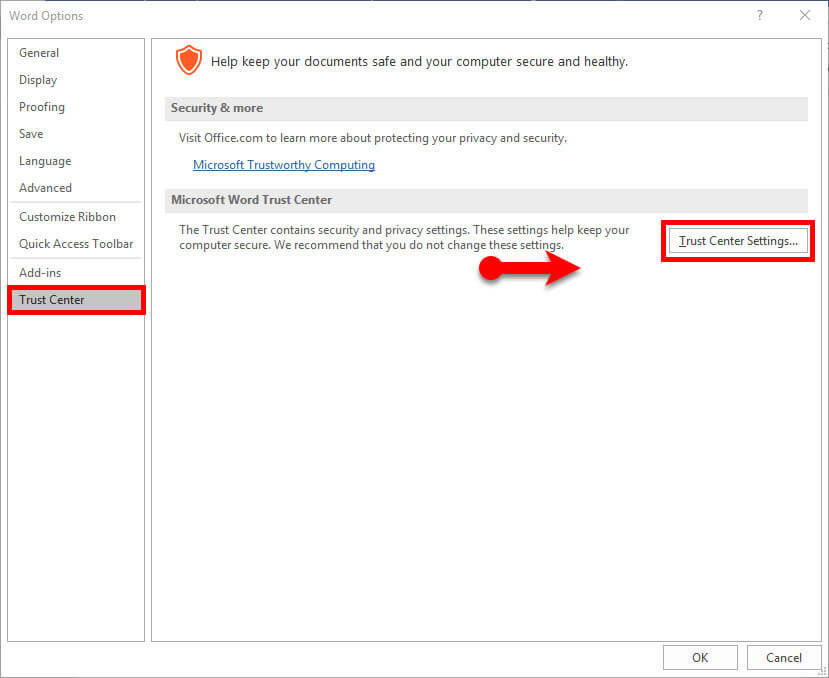This screenshot has width=829, height=678.
Task: Click the Help question mark icon
Action: pyautogui.click(x=760, y=15)
